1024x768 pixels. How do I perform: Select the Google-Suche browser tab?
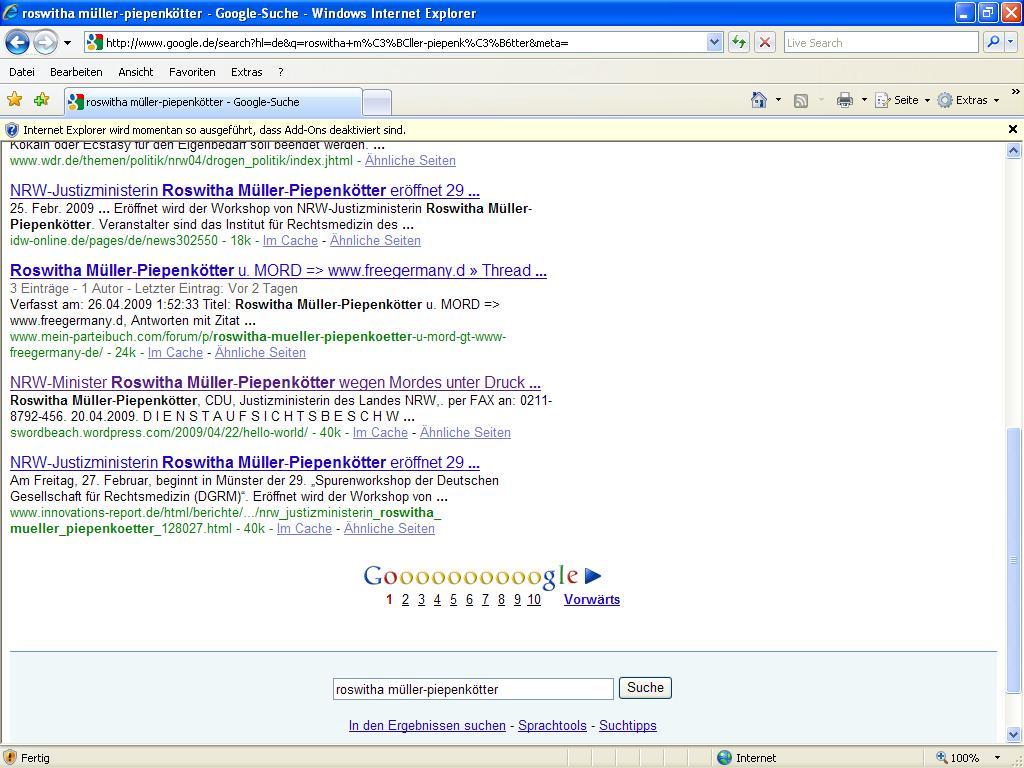213,102
